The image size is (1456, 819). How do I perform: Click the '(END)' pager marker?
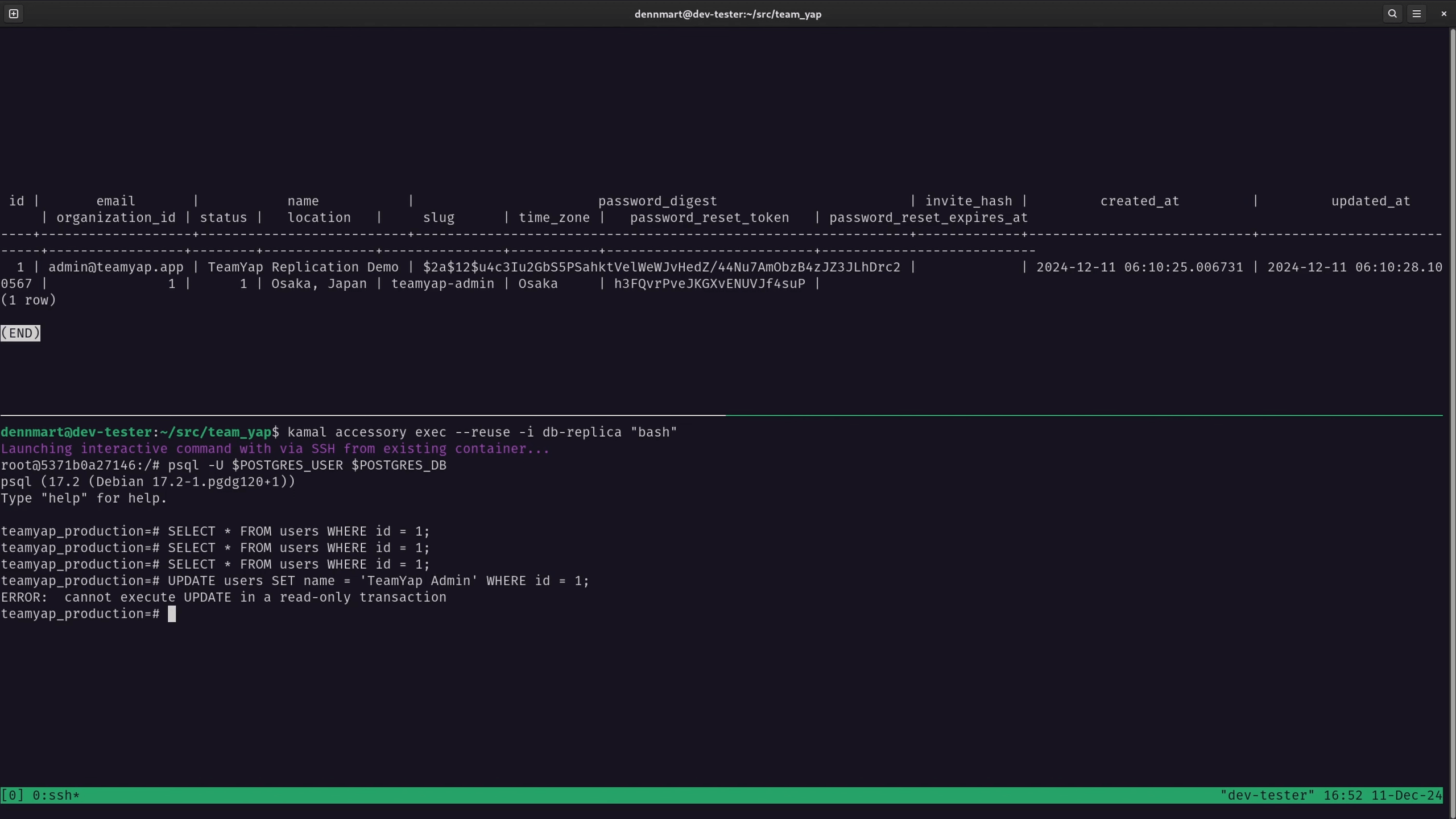point(20,333)
